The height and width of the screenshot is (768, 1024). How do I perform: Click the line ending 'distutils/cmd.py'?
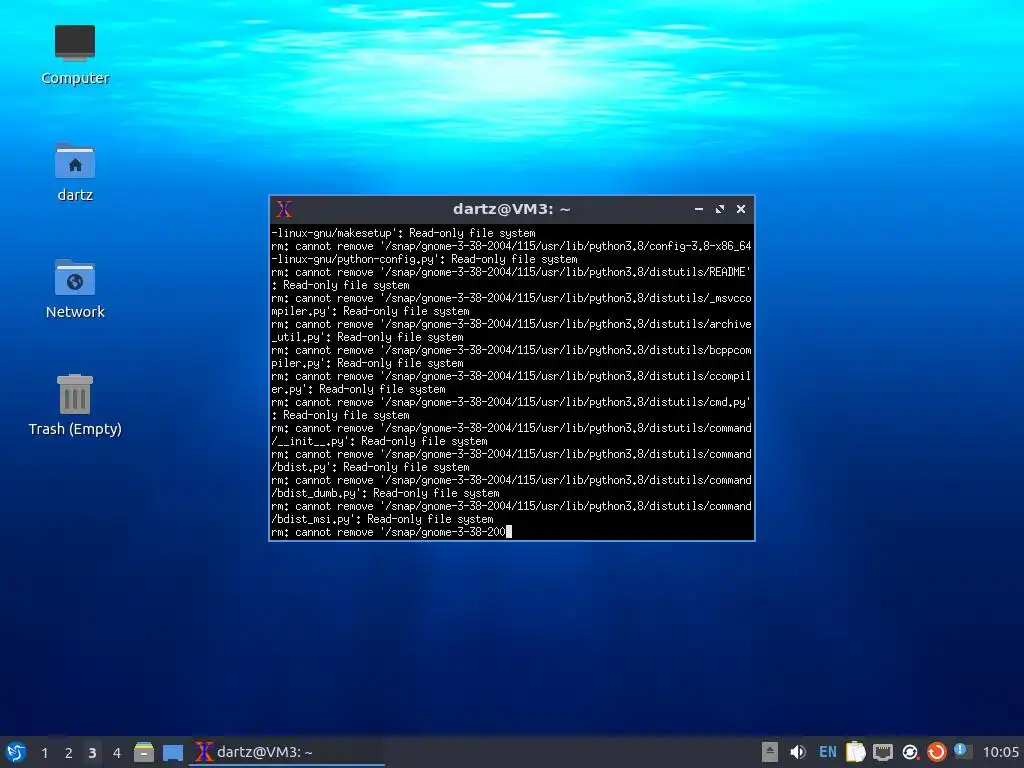tap(511, 402)
